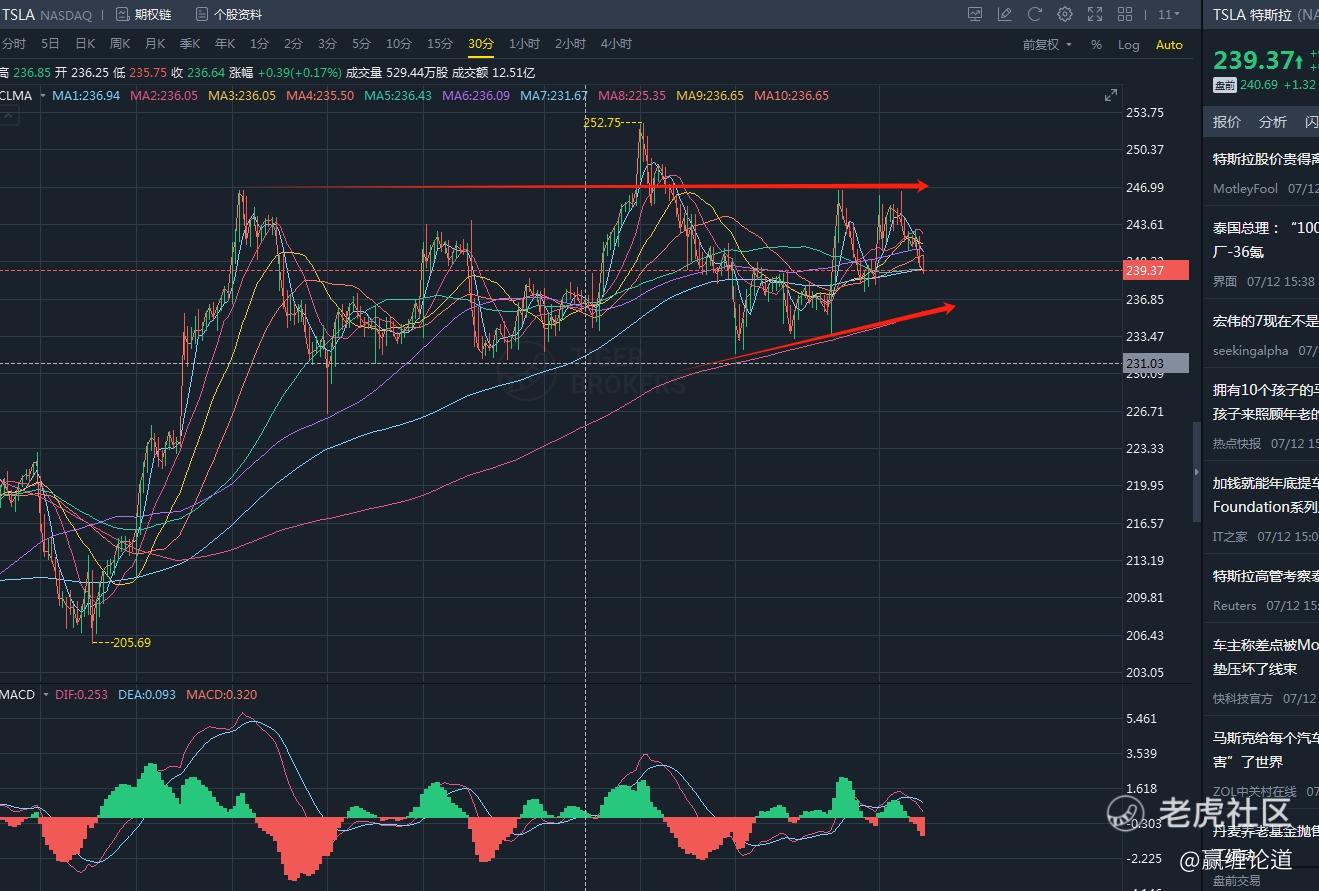Open the CLMA indicator dropdown
The height and width of the screenshot is (891, 1319).
(x=21, y=96)
